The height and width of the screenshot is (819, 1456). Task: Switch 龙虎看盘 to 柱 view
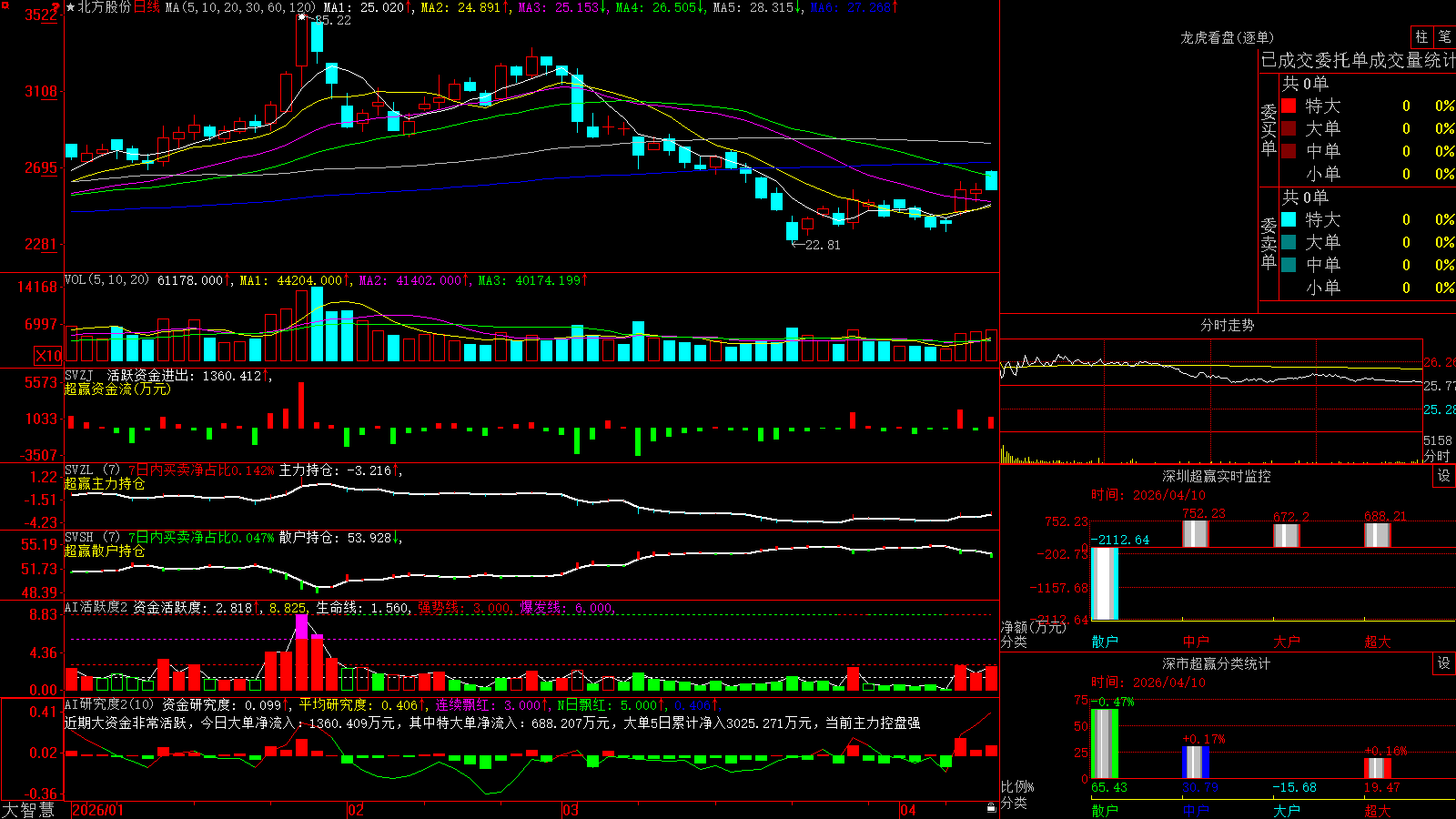coord(1421,36)
